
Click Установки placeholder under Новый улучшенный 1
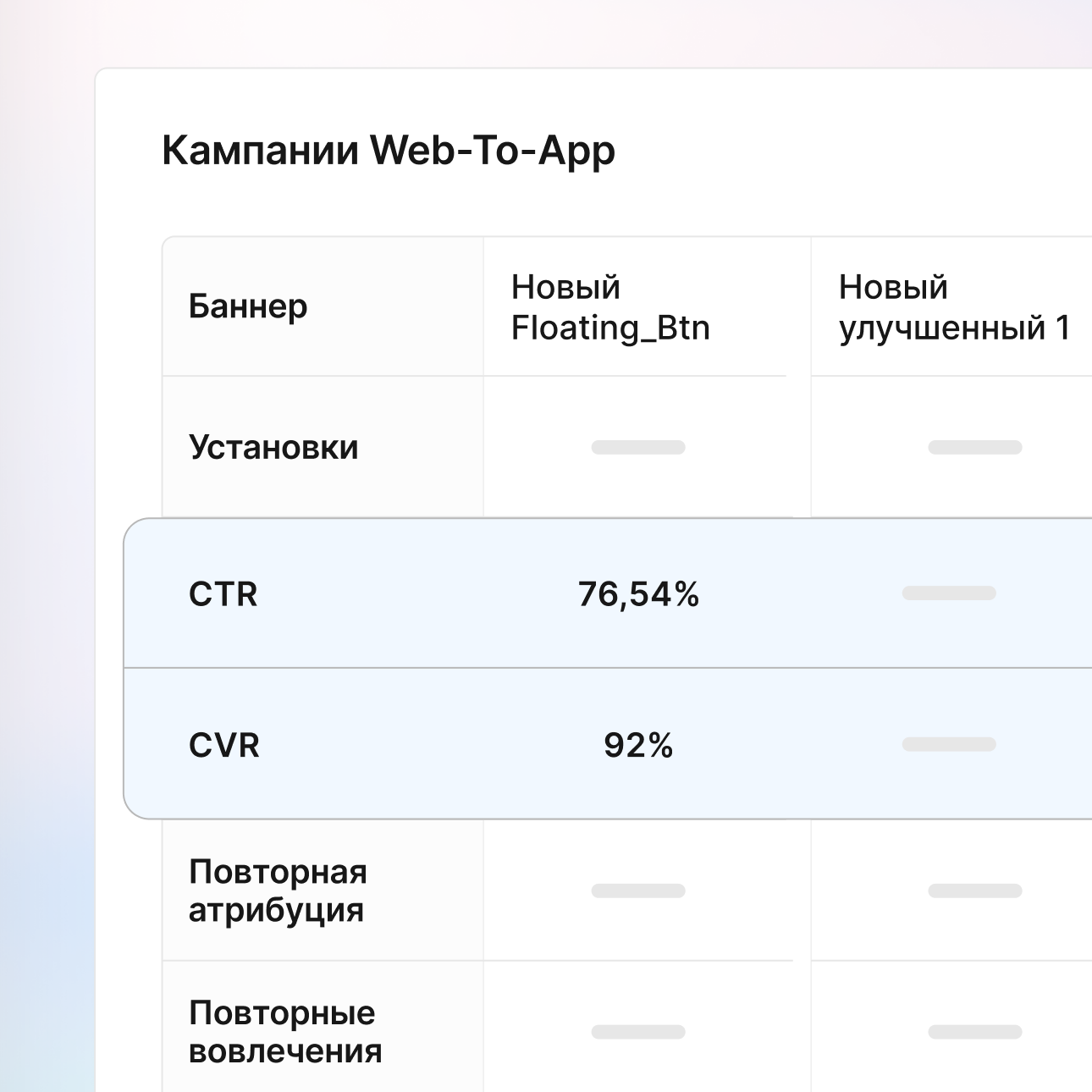[974, 447]
